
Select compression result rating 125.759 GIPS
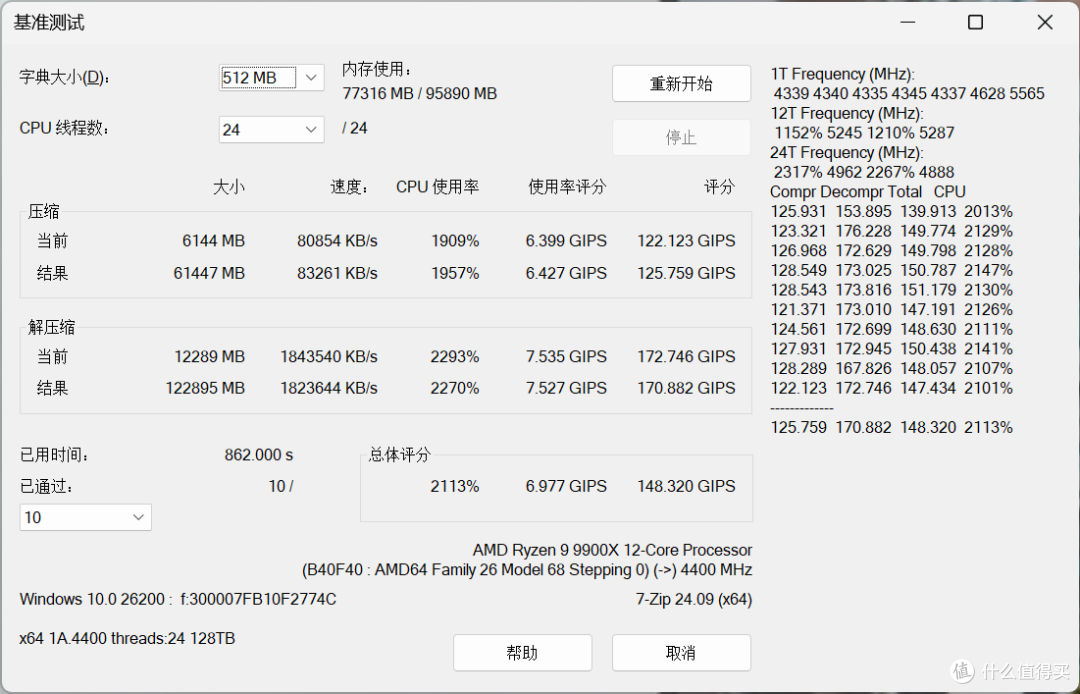686,273
